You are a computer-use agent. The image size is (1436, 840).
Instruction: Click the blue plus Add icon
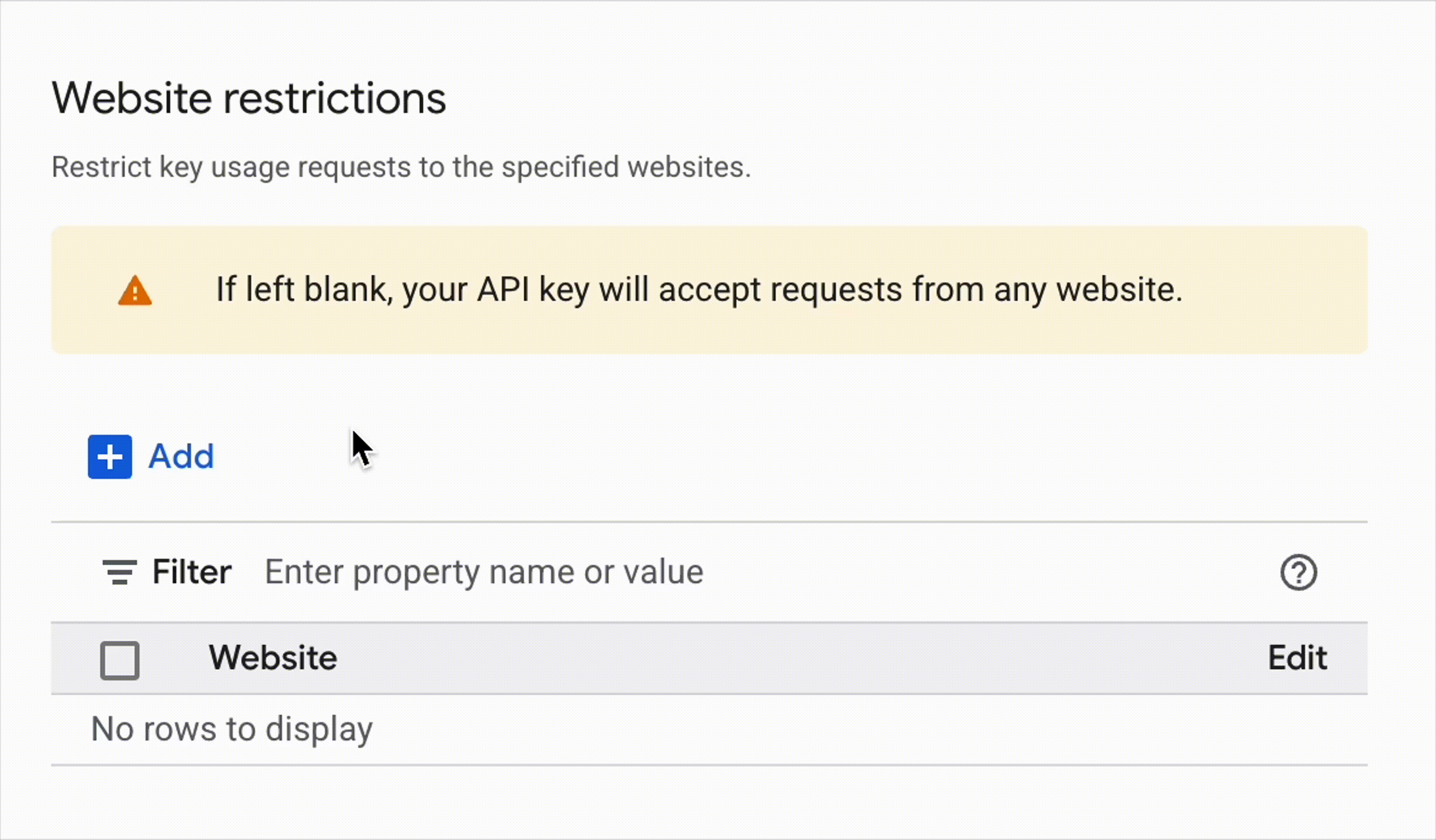(109, 457)
